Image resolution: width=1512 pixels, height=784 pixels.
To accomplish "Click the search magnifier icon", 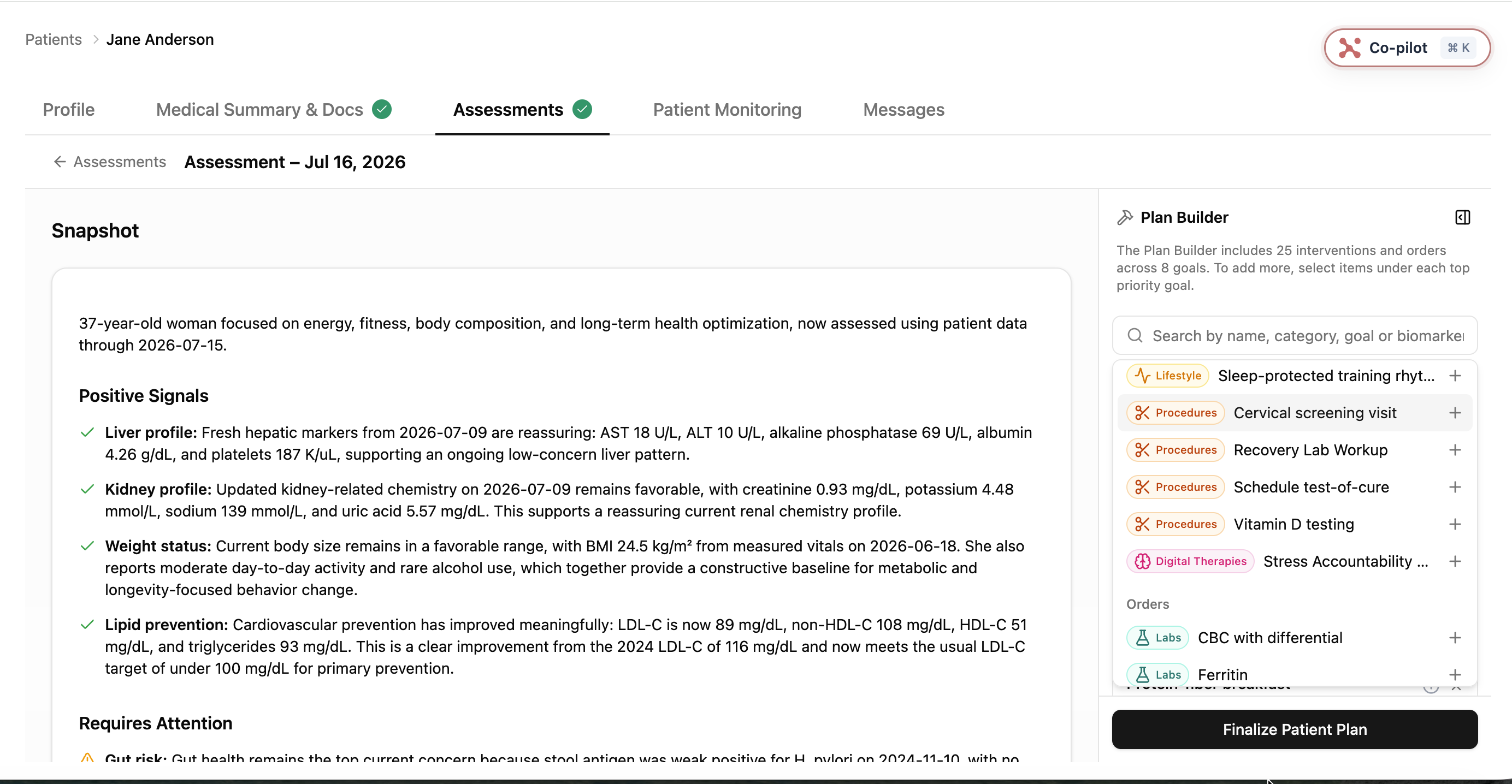I will (x=1135, y=336).
